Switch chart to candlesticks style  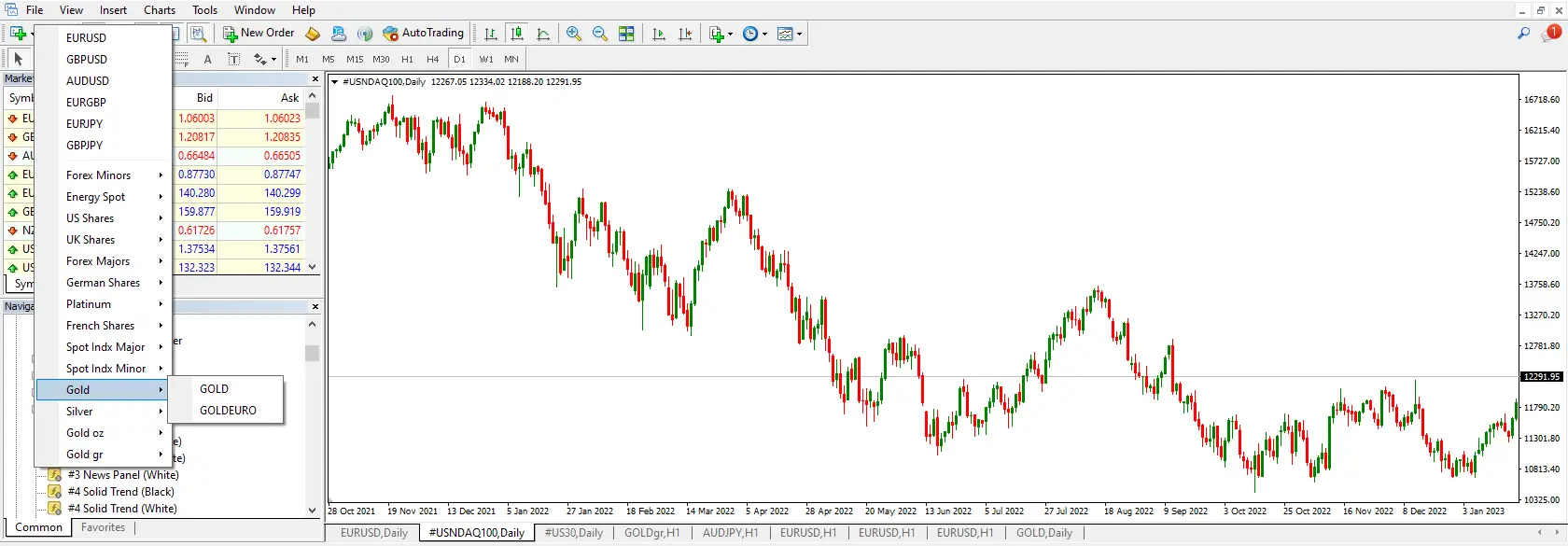pyautogui.click(x=517, y=34)
